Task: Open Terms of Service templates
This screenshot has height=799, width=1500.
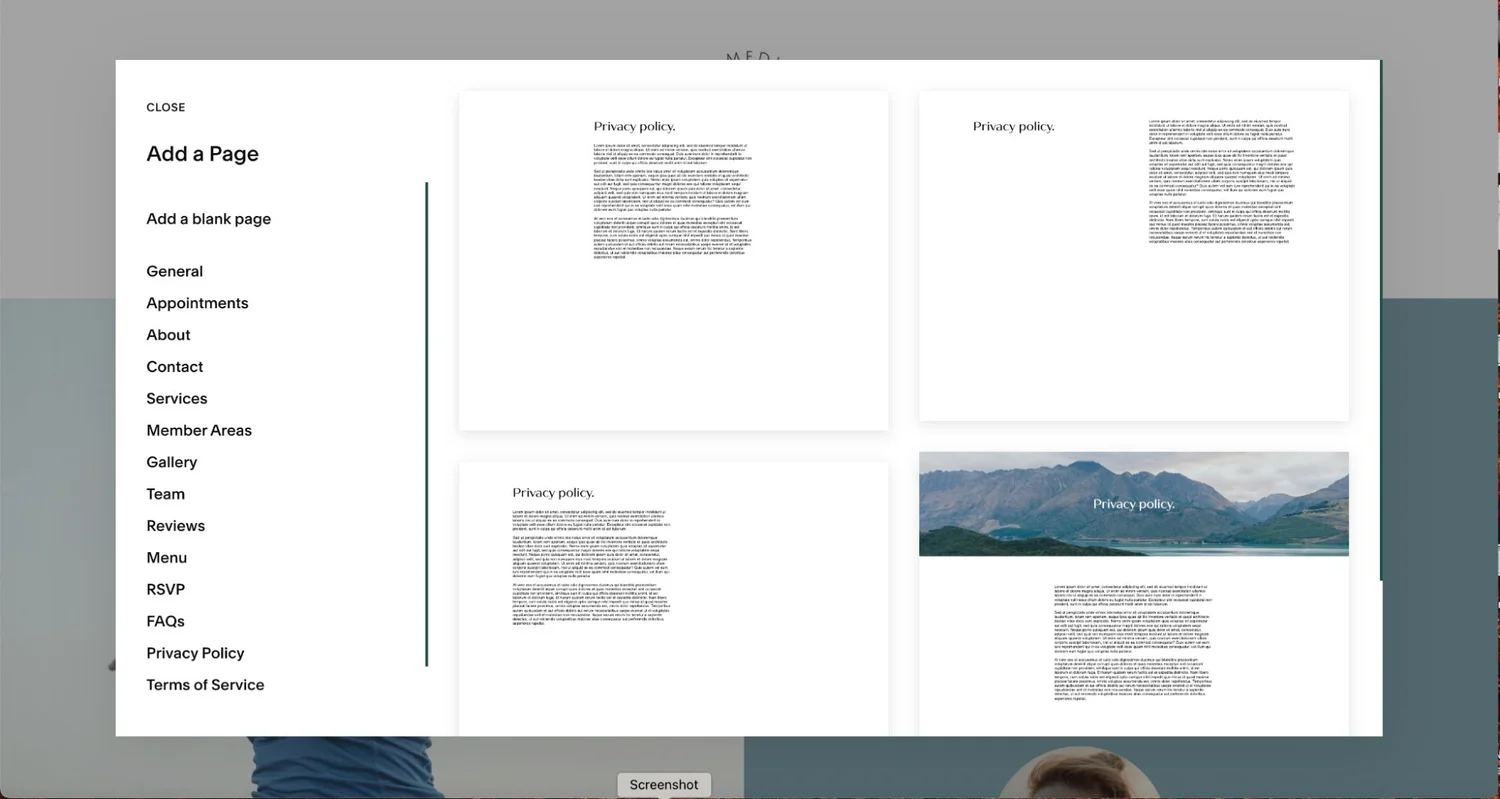Action: pos(205,685)
